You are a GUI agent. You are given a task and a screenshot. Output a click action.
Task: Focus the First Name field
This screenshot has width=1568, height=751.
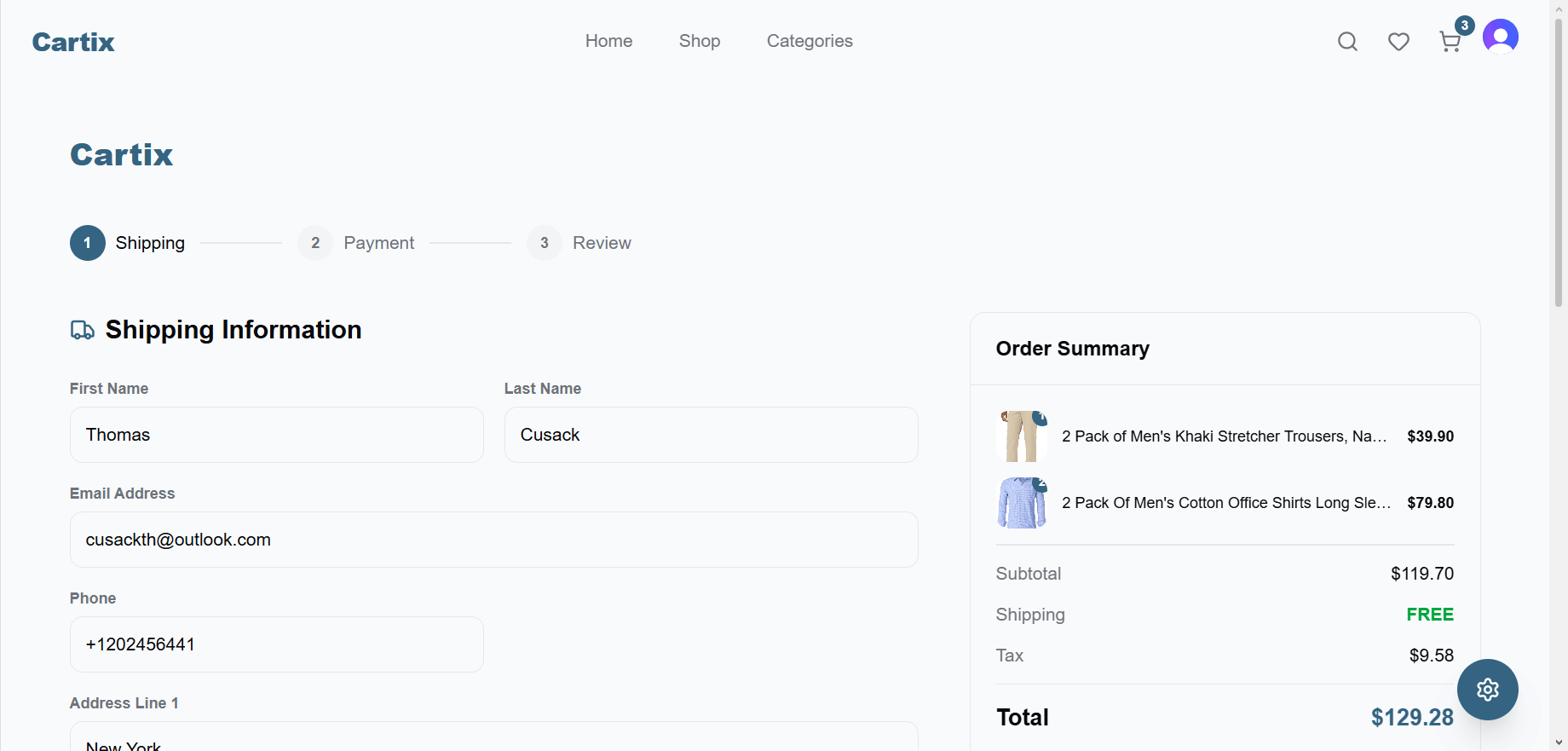pyautogui.click(x=277, y=435)
